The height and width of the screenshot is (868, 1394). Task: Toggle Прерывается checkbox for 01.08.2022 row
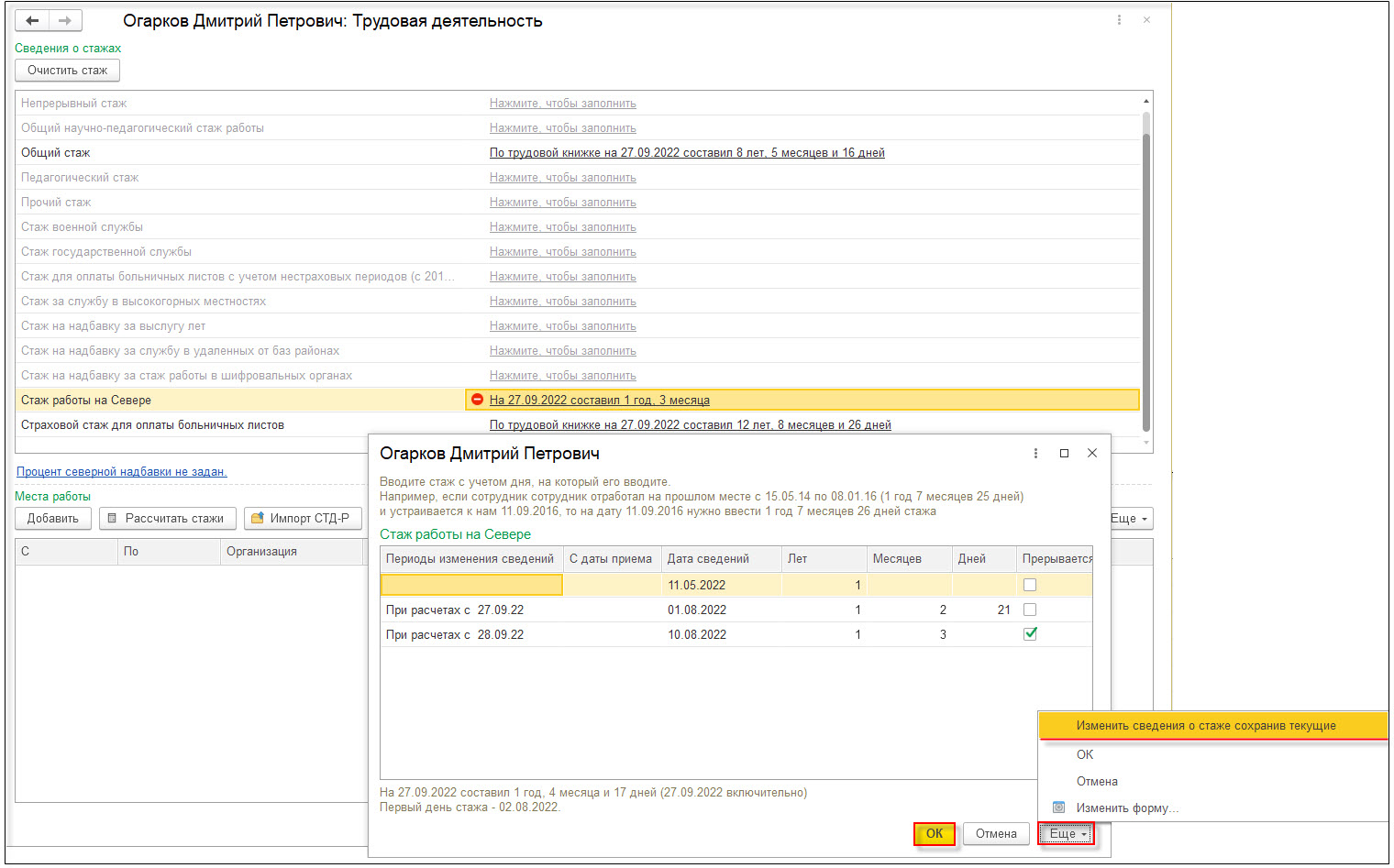pos(1030,610)
